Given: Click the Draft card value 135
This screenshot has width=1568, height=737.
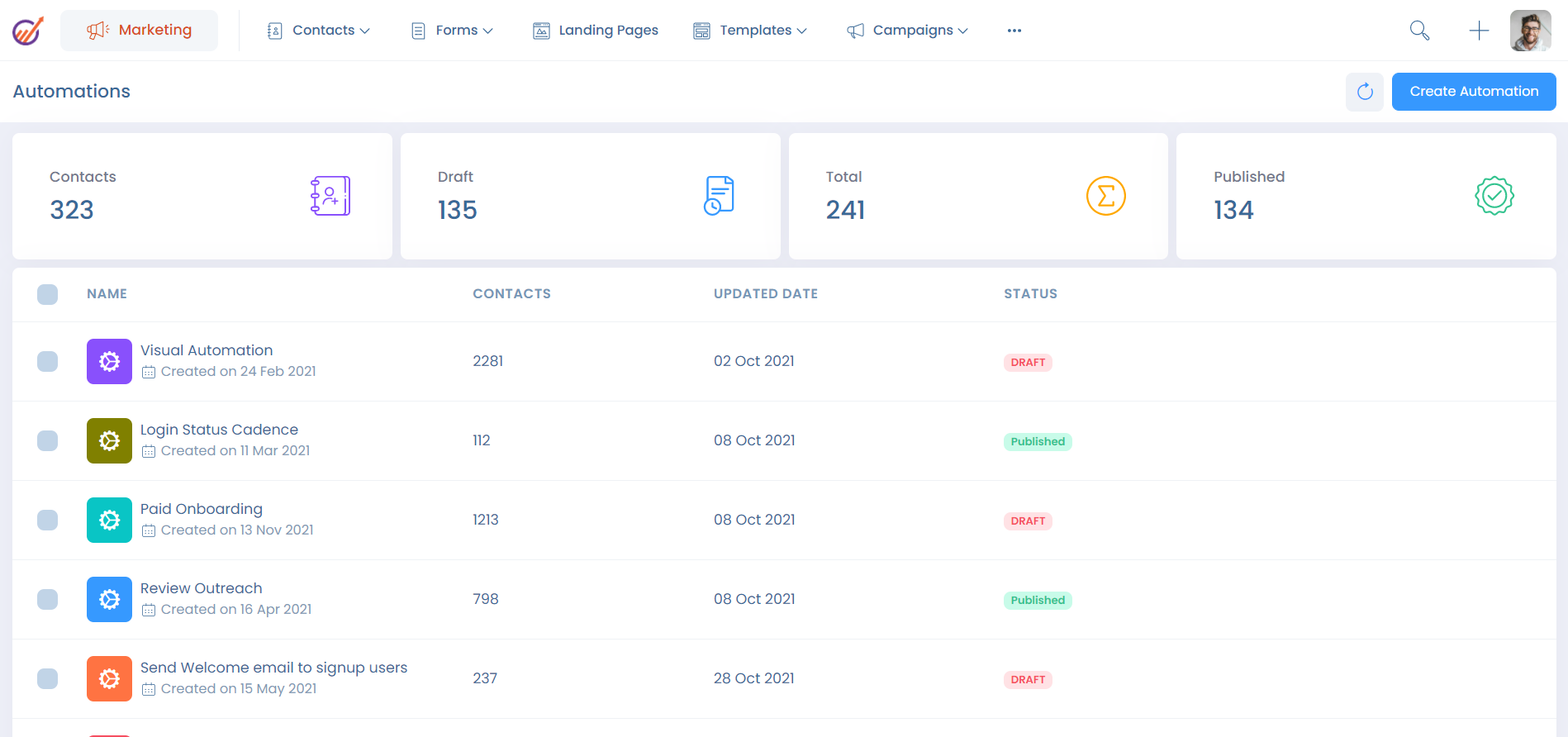Looking at the screenshot, I should tap(457, 210).
